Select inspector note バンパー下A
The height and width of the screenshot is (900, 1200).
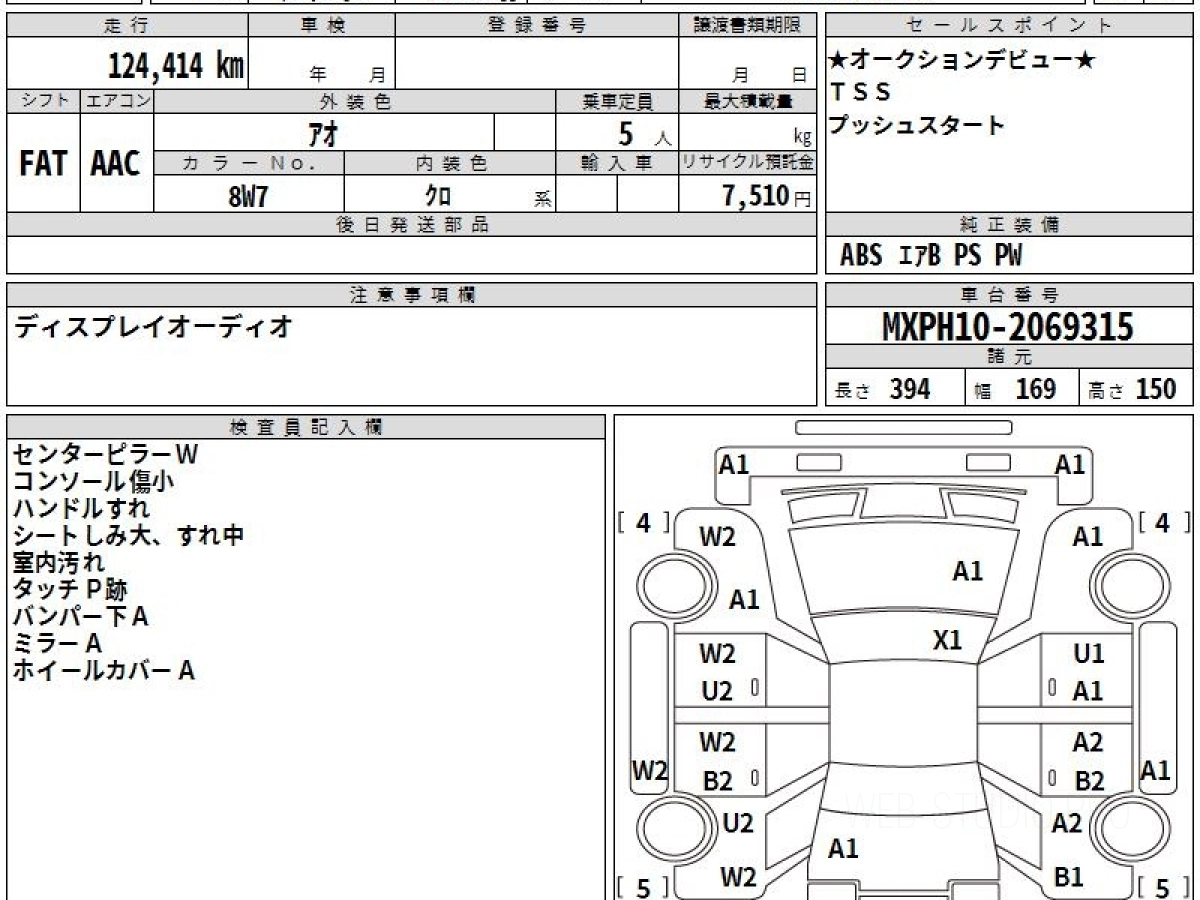[80, 616]
